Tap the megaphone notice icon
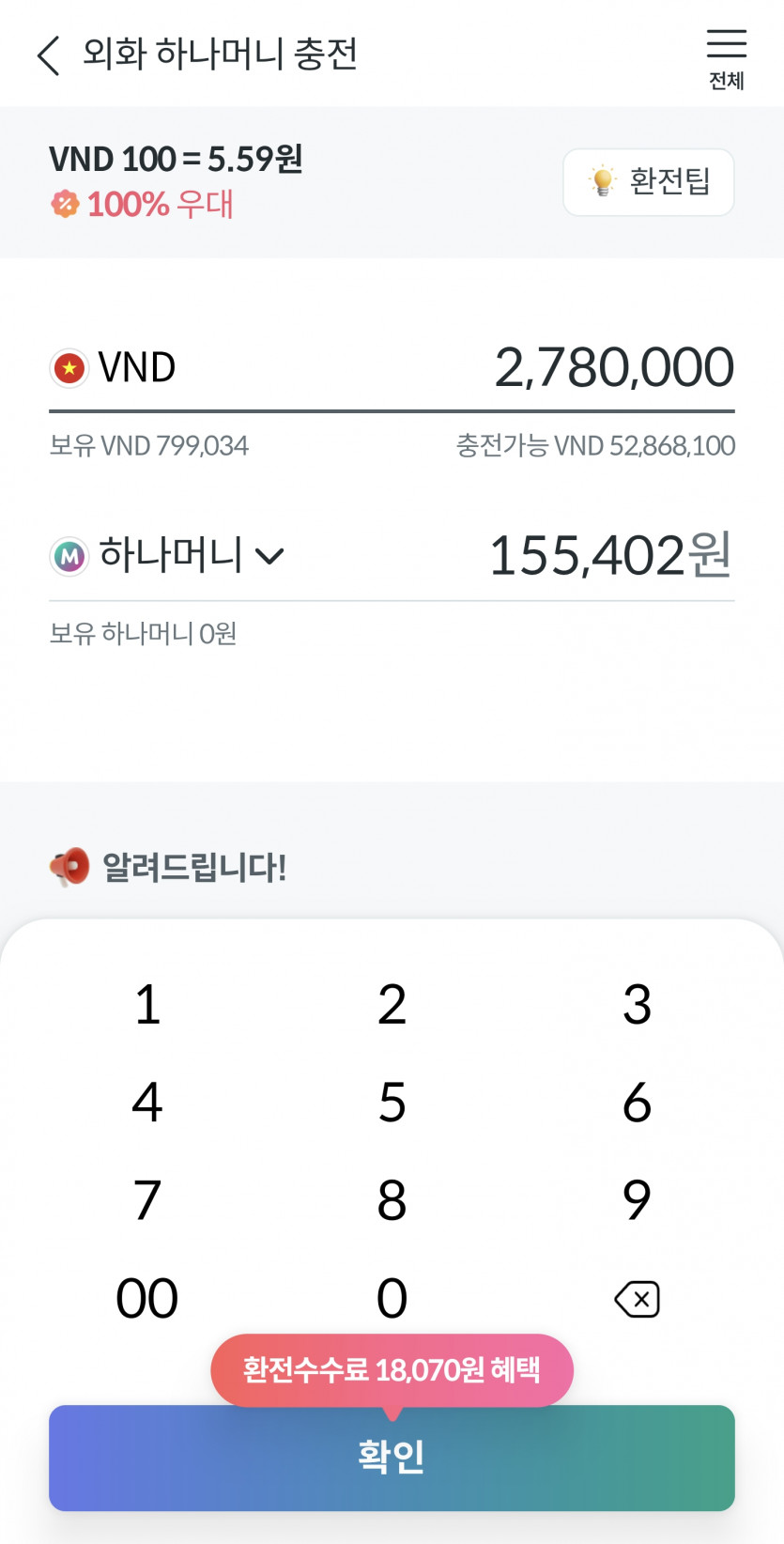 [69, 866]
